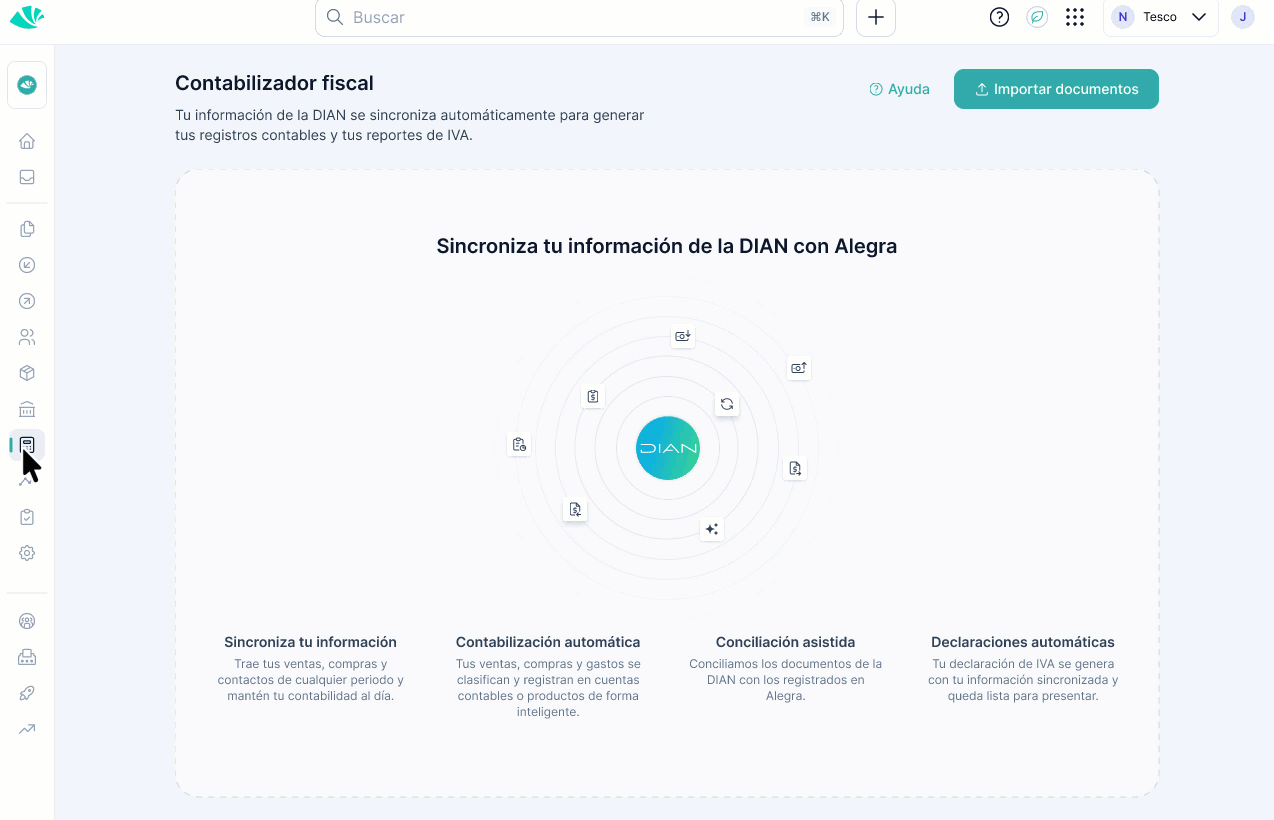Open the settings gear icon in sidebar
This screenshot has width=1274, height=820.
pos(27,553)
